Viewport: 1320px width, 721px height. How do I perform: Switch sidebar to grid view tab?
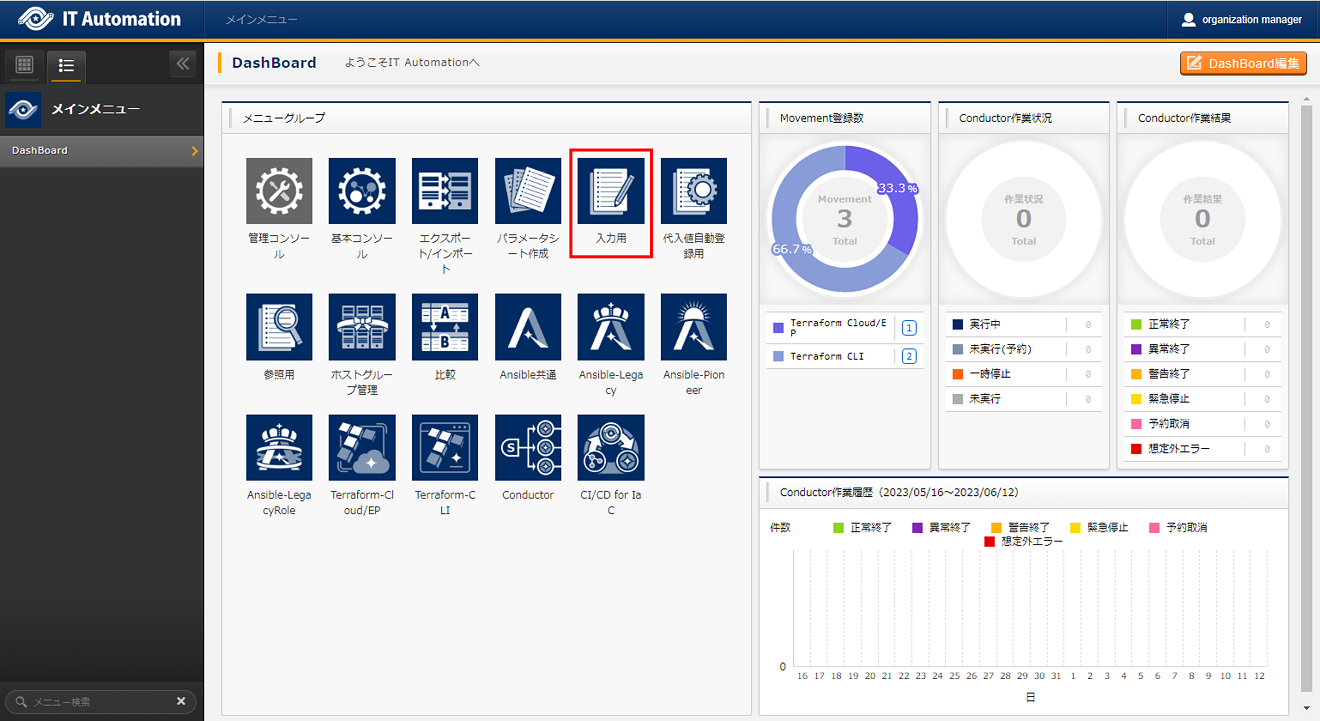(x=25, y=65)
